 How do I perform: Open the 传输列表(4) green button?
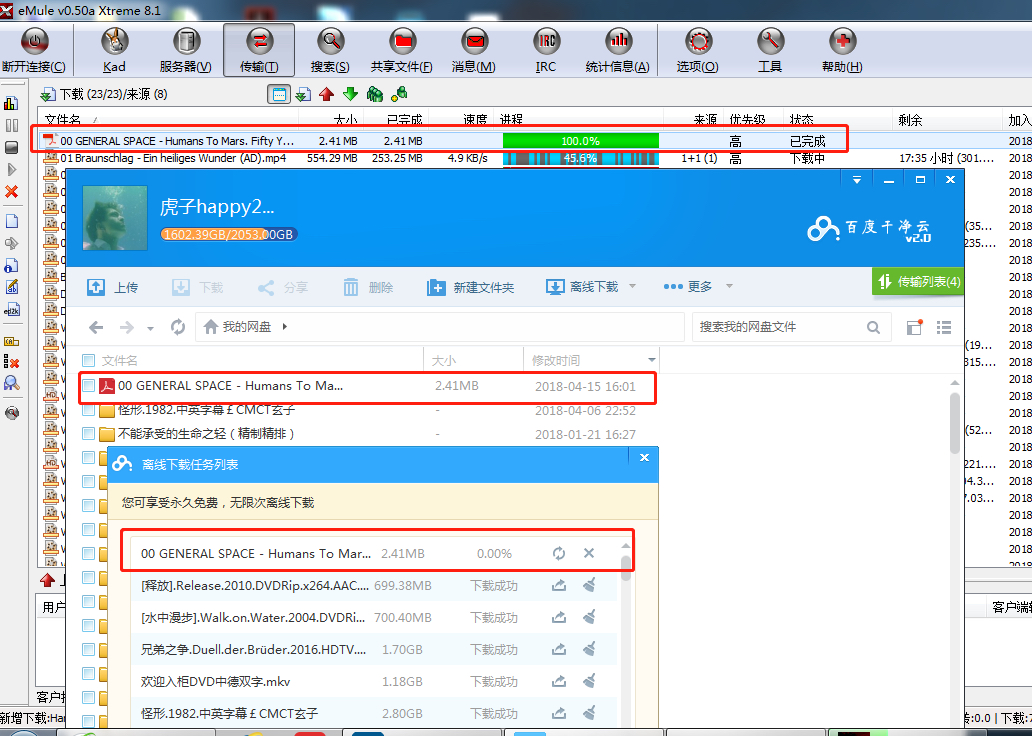[x=919, y=282]
